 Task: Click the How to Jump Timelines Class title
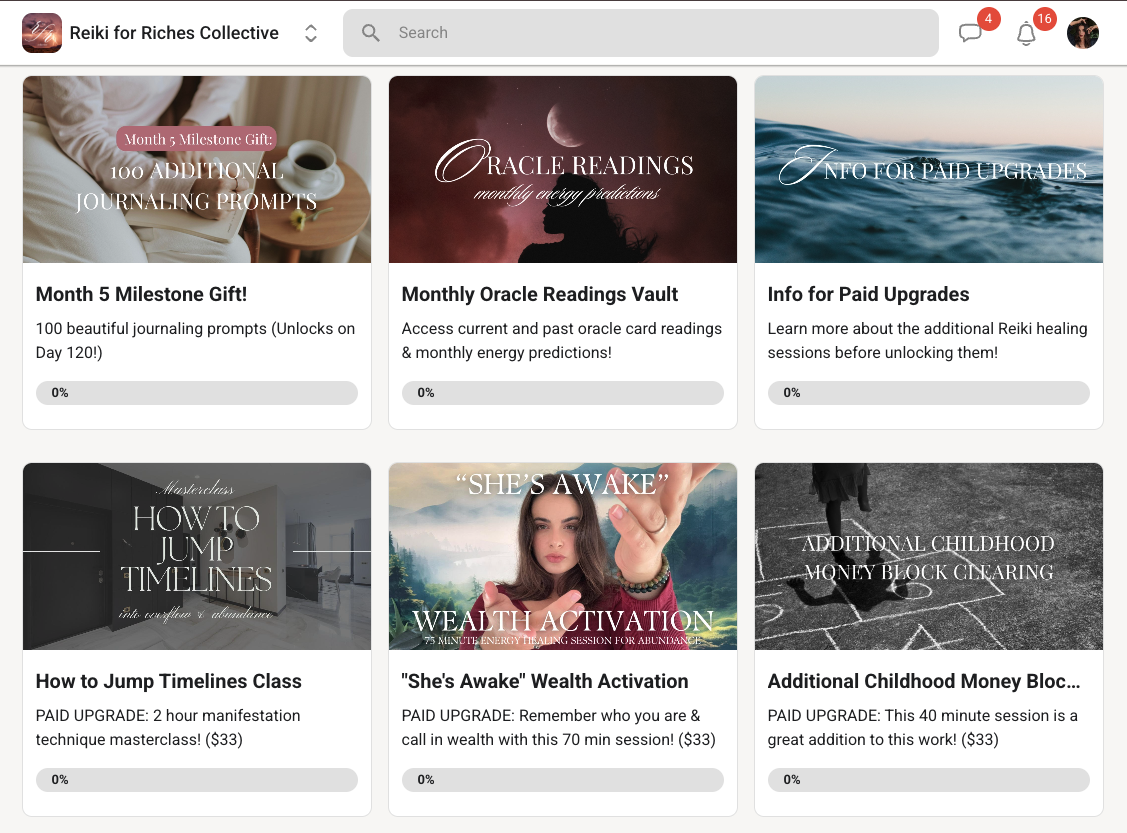[x=169, y=681]
